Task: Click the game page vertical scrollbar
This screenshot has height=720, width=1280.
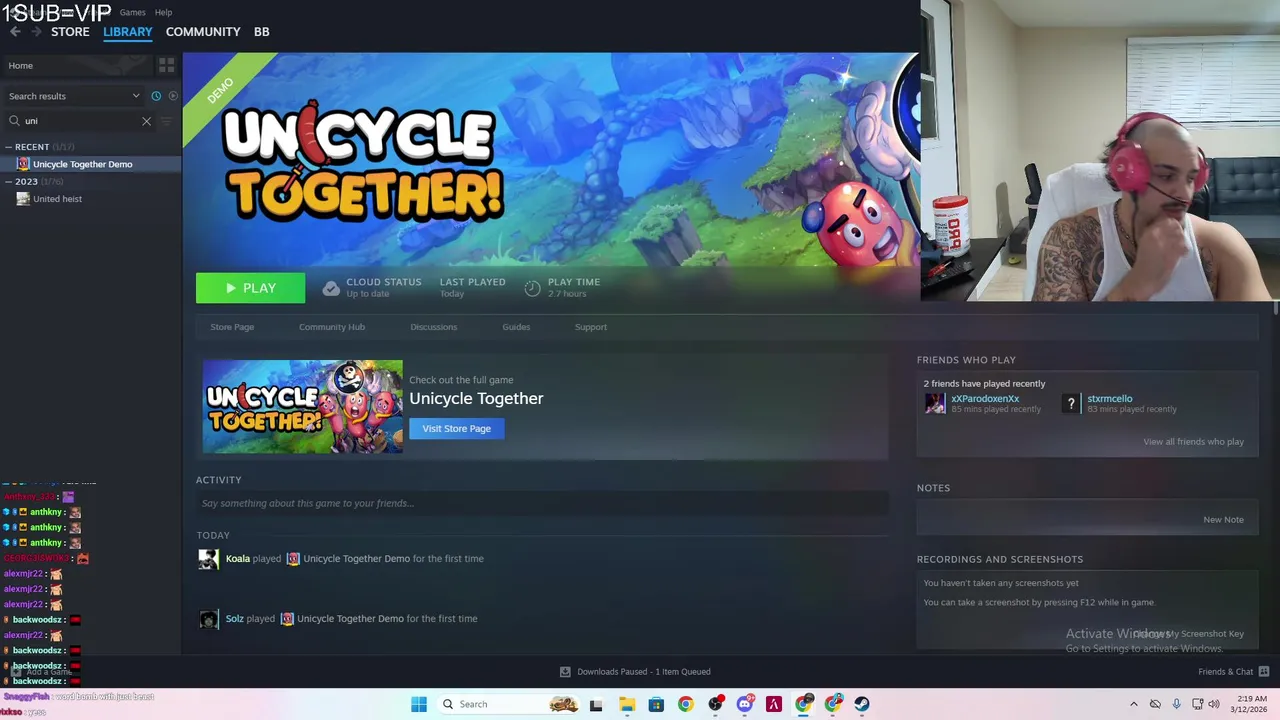Action: 1275,310
